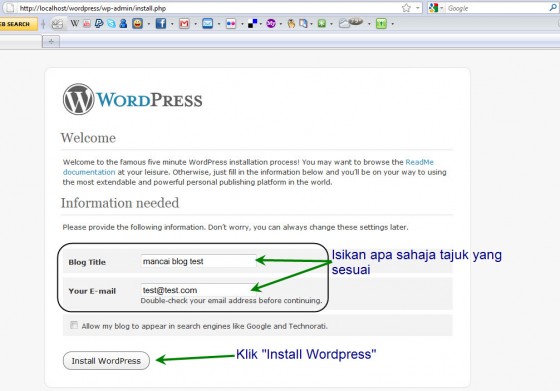The height and width of the screenshot is (391, 560).
Task: Open dropdown arrow next to Yahoo icon
Action: click(x=281, y=24)
